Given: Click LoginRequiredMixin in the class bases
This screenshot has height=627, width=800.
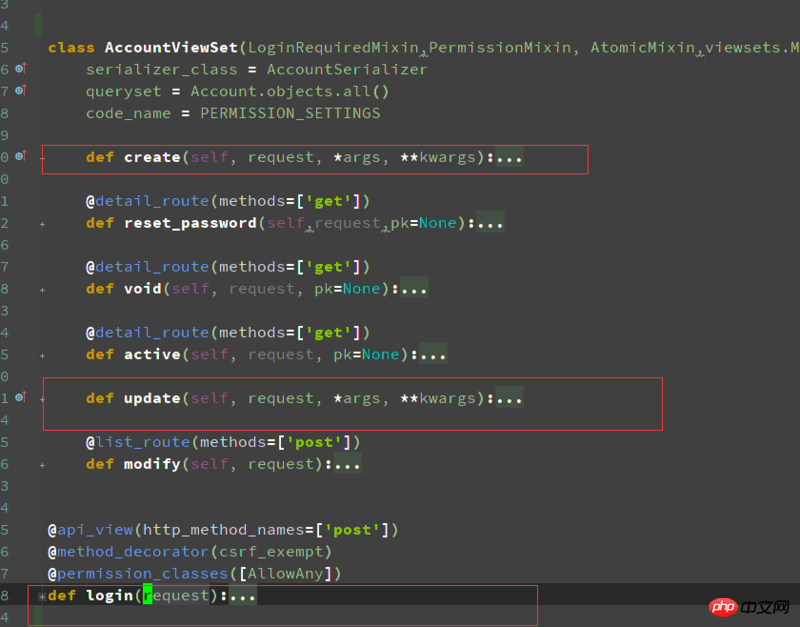Looking at the screenshot, I should point(334,47).
